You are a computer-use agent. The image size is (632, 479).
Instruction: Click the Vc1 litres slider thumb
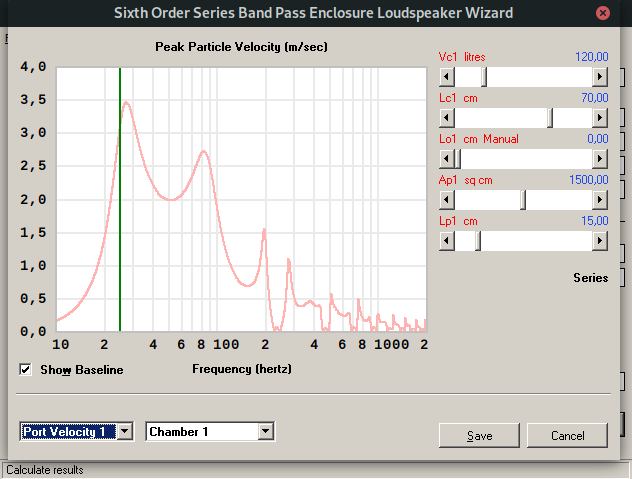click(484, 77)
